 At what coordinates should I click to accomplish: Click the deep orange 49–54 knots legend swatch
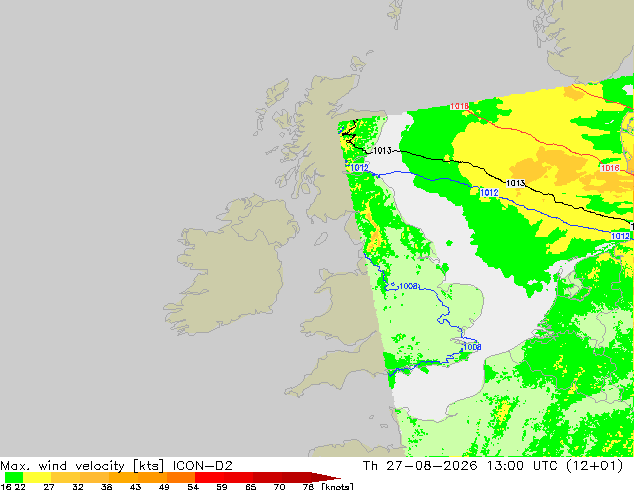pyautogui.click(x=181, y=477)
